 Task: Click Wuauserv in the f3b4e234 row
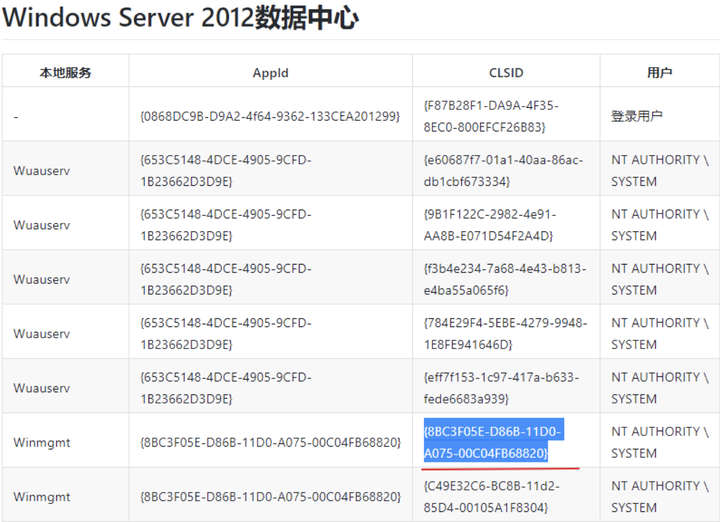coord(42,279)
